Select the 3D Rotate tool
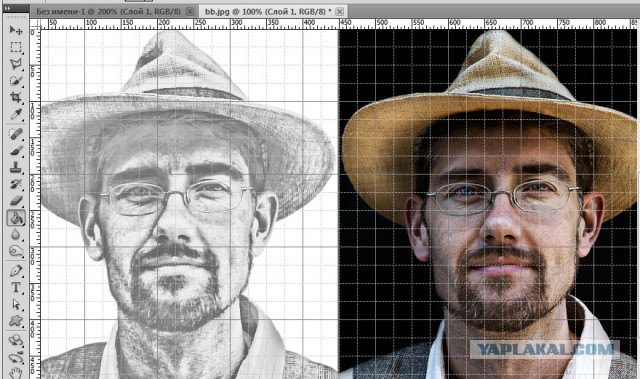 click(16, 340)
